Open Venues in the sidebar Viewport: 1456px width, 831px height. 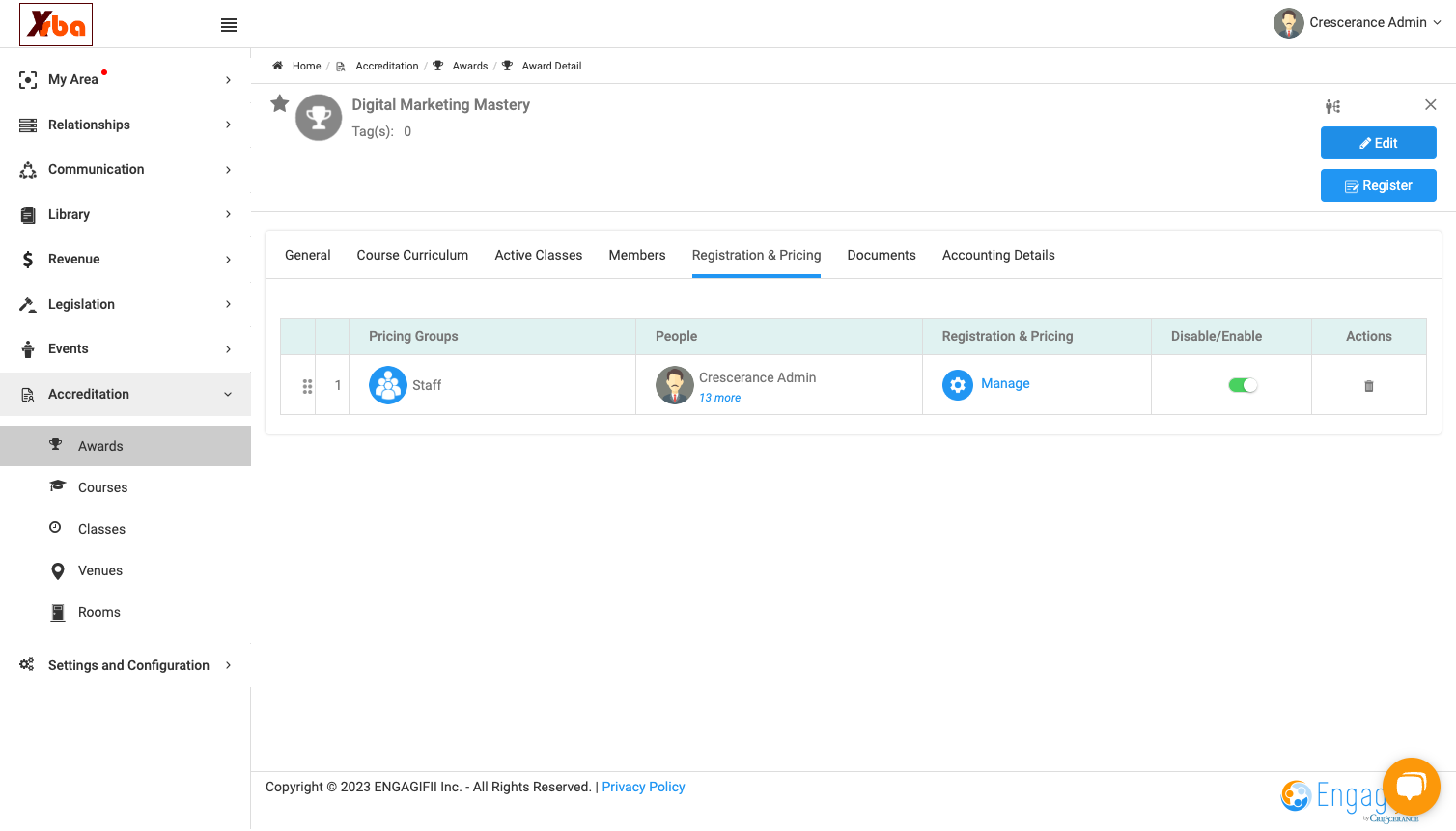pyautogui.click(x=126, y=570)
